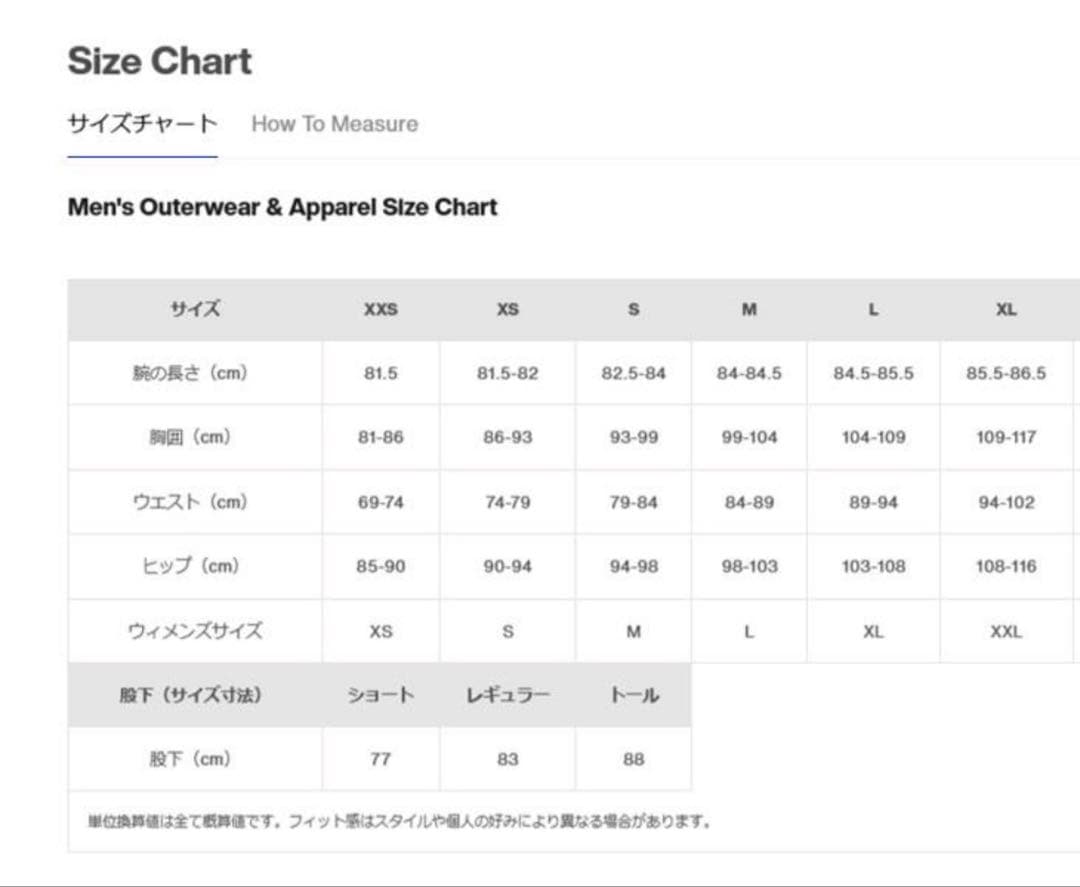Select the 股下（サイズ寸法）header cell

[x=194, y=694]
